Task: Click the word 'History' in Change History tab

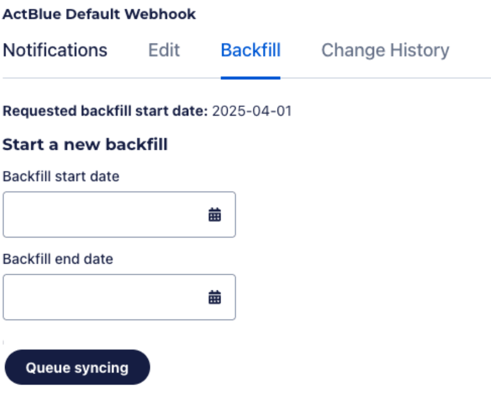Action: pyautogui.click(x=420, y=50)
